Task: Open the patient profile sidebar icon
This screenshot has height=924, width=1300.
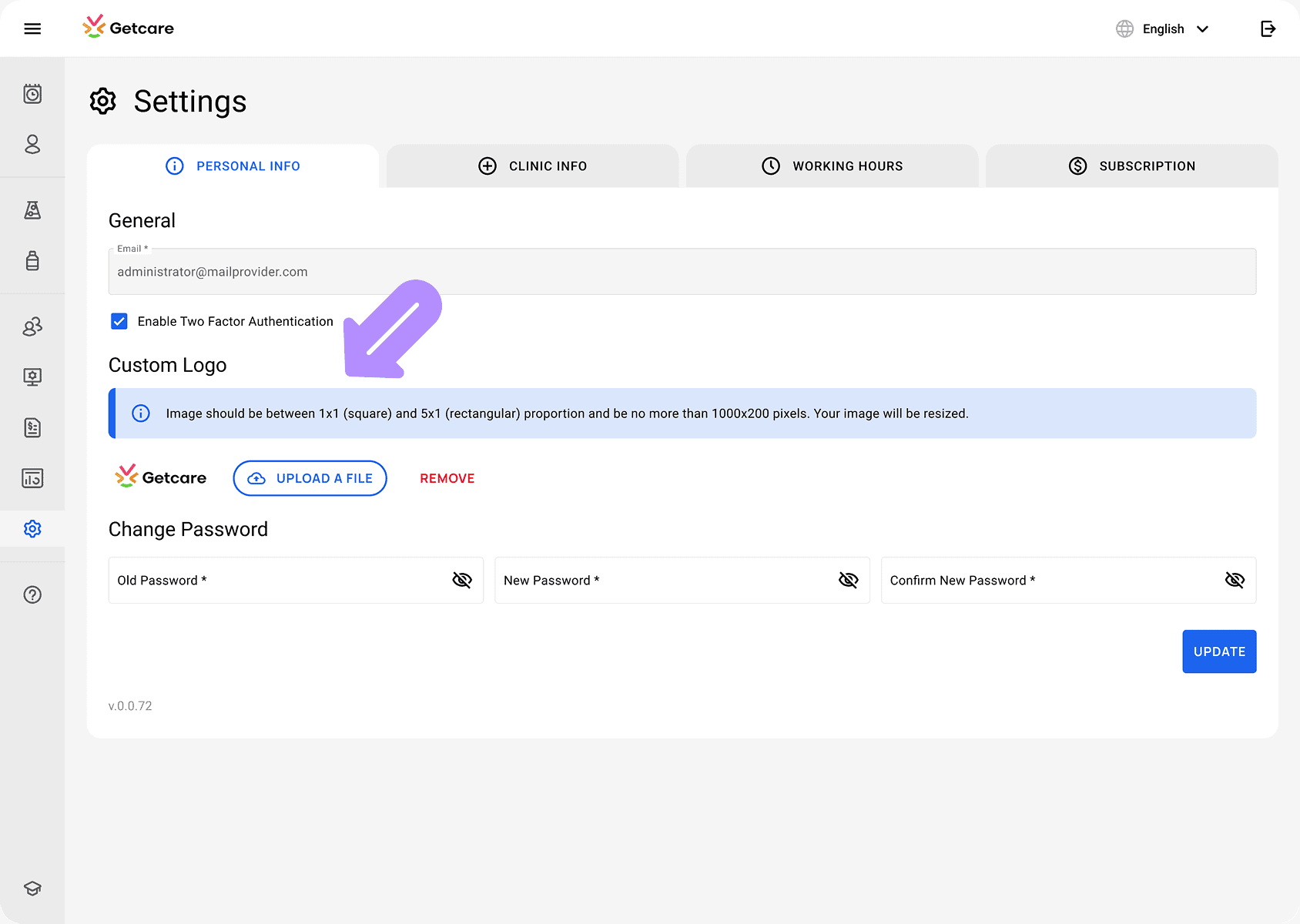Action: 32,144
